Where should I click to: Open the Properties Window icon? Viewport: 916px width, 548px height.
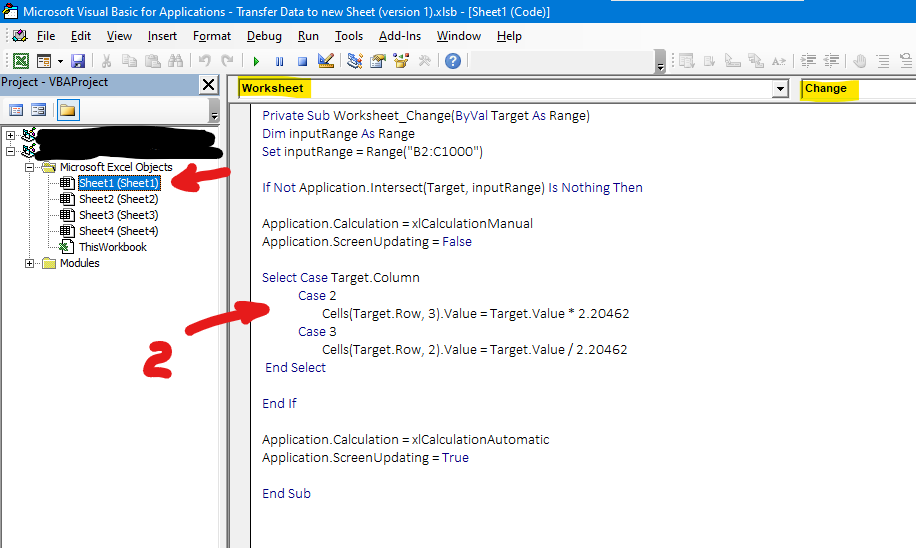pyautogui.click(x=378, y=61)
